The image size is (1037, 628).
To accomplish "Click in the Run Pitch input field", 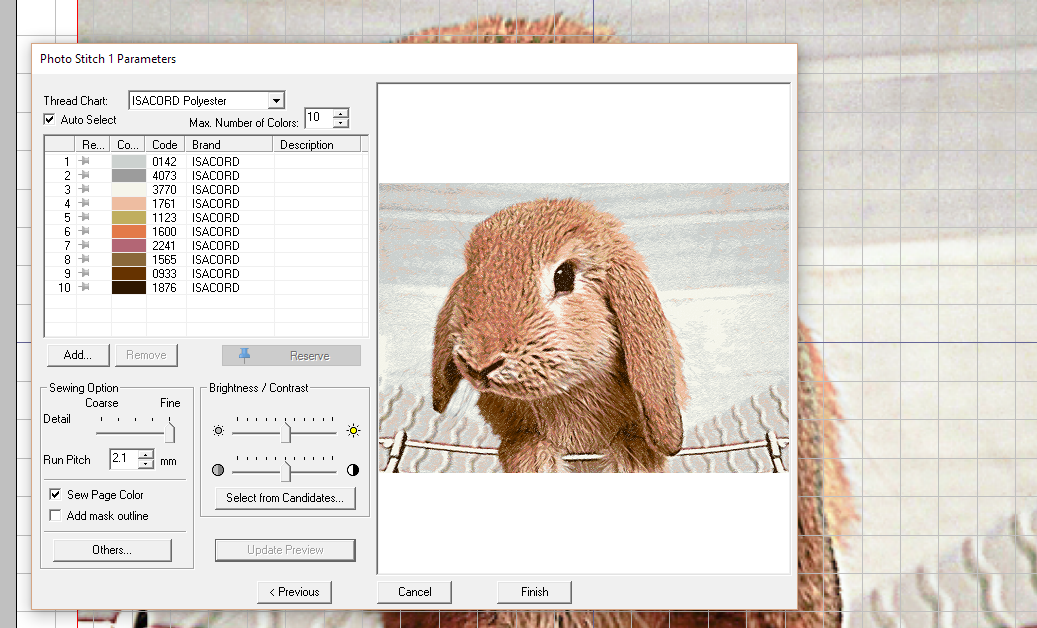I will click(122, 459).
